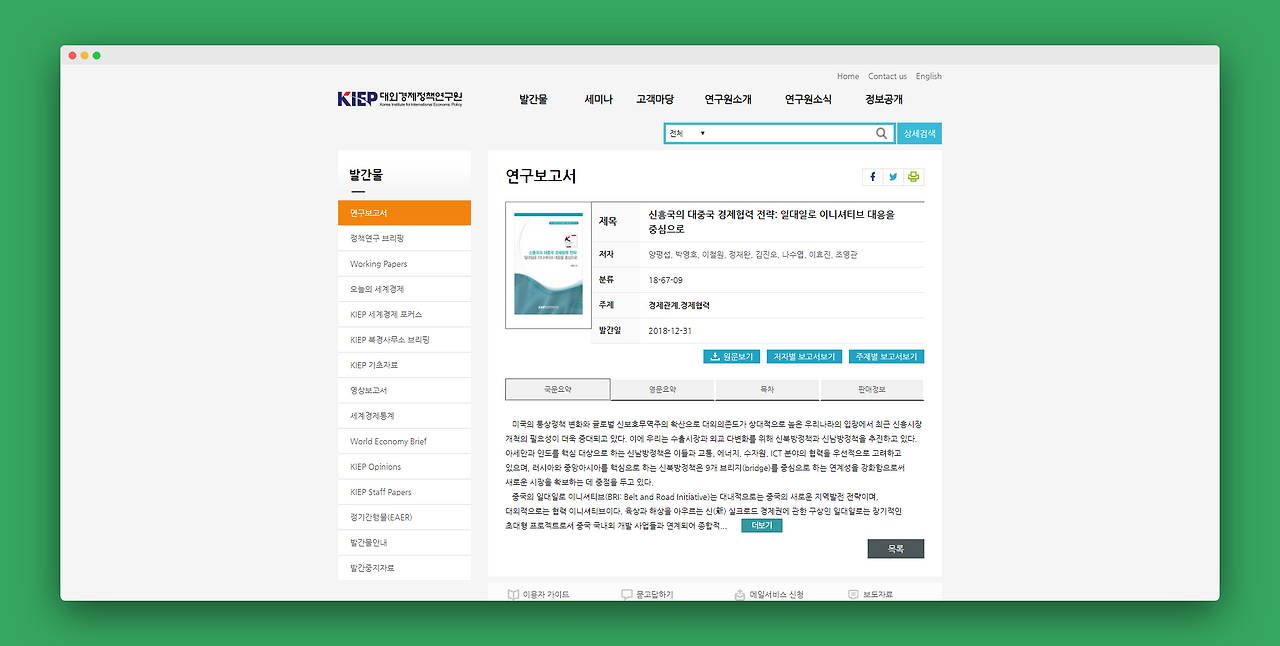
Task: Switch the site to English
Action: [x=928, y=76]
